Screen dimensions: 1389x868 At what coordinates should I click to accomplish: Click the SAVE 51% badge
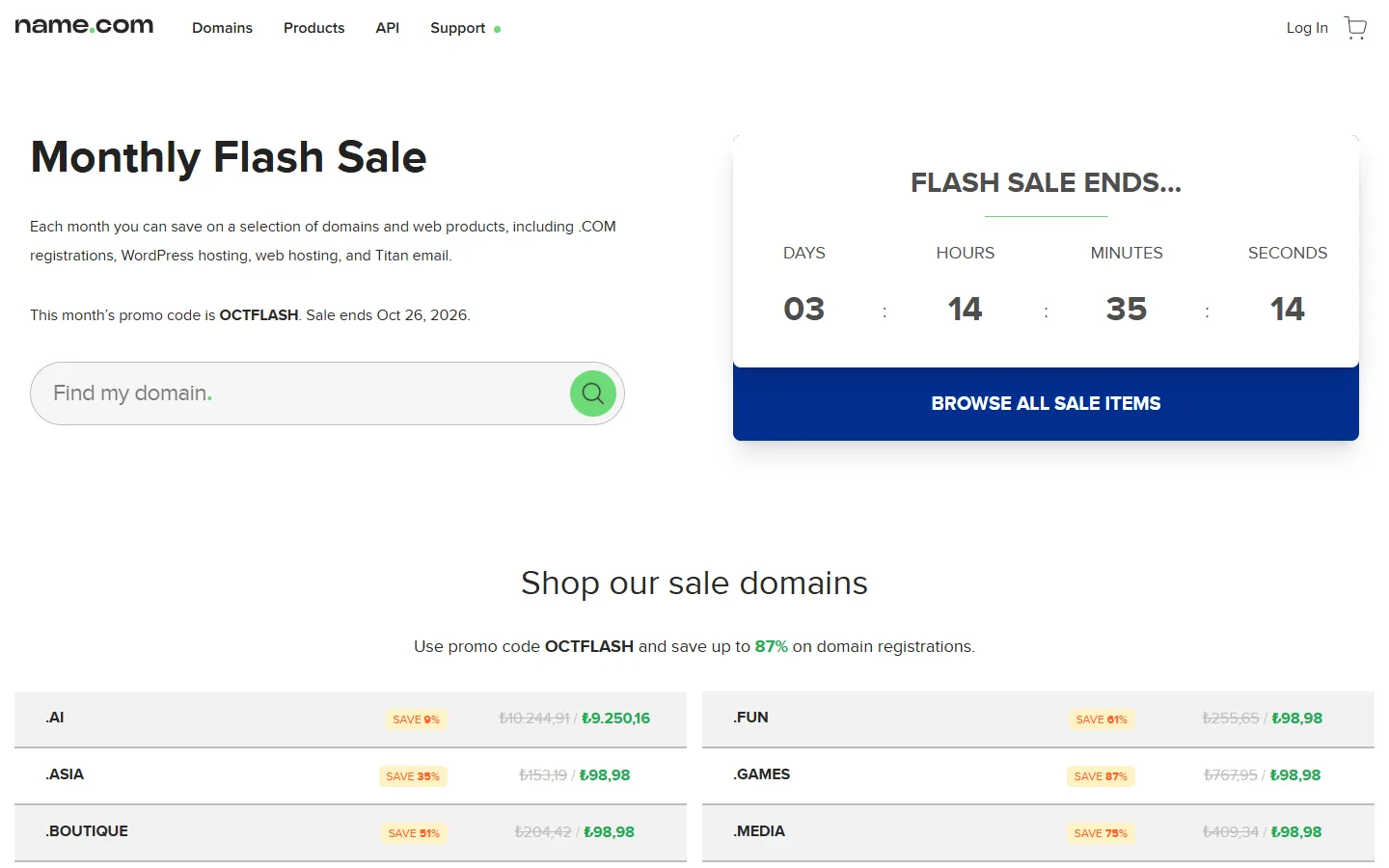point(414,833)
